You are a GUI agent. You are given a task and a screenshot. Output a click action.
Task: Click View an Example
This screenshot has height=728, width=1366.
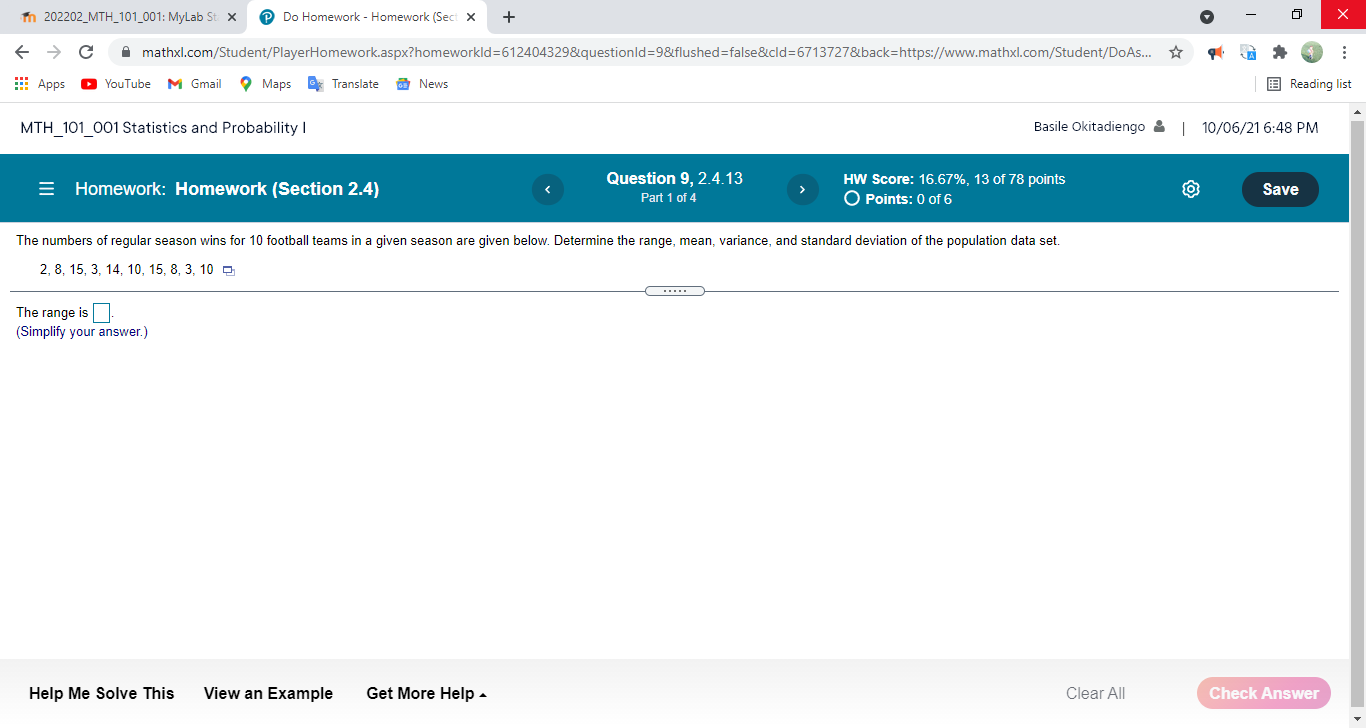268,693
